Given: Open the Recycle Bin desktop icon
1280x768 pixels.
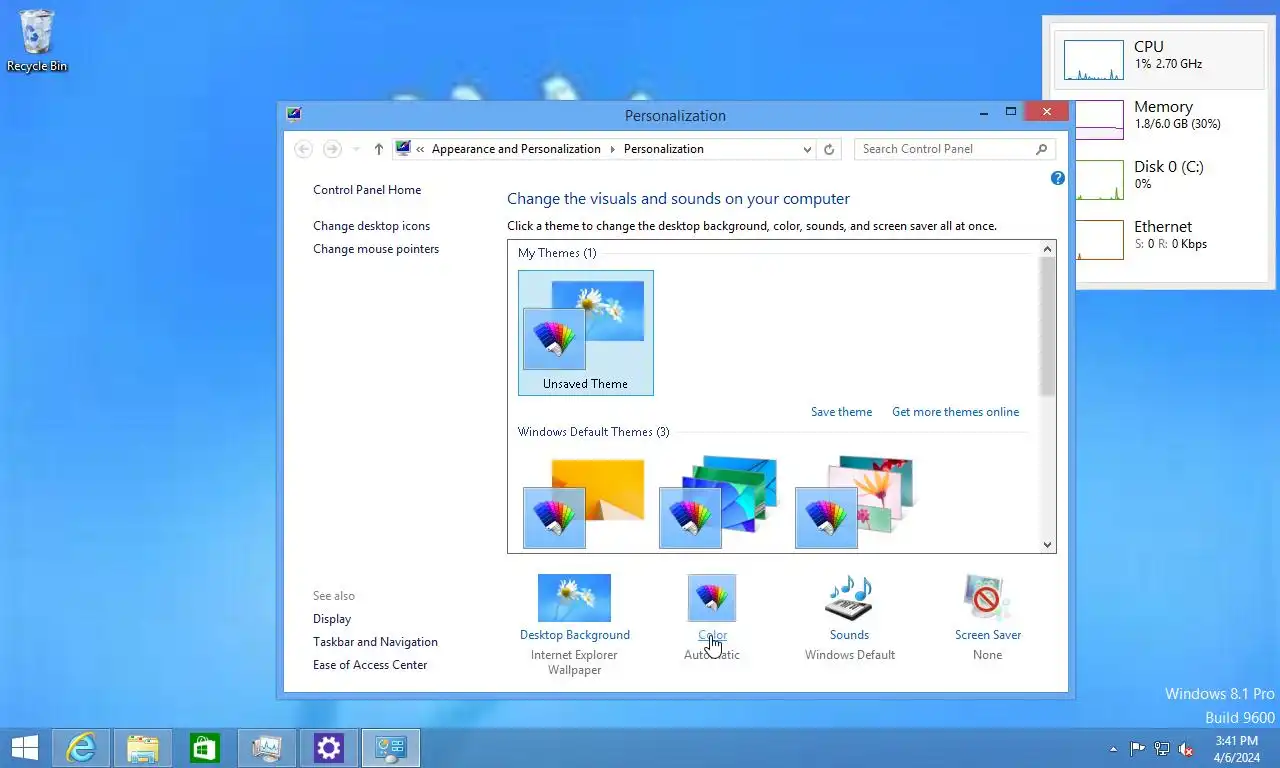Looking at the screenshot, I should point(37,41).
